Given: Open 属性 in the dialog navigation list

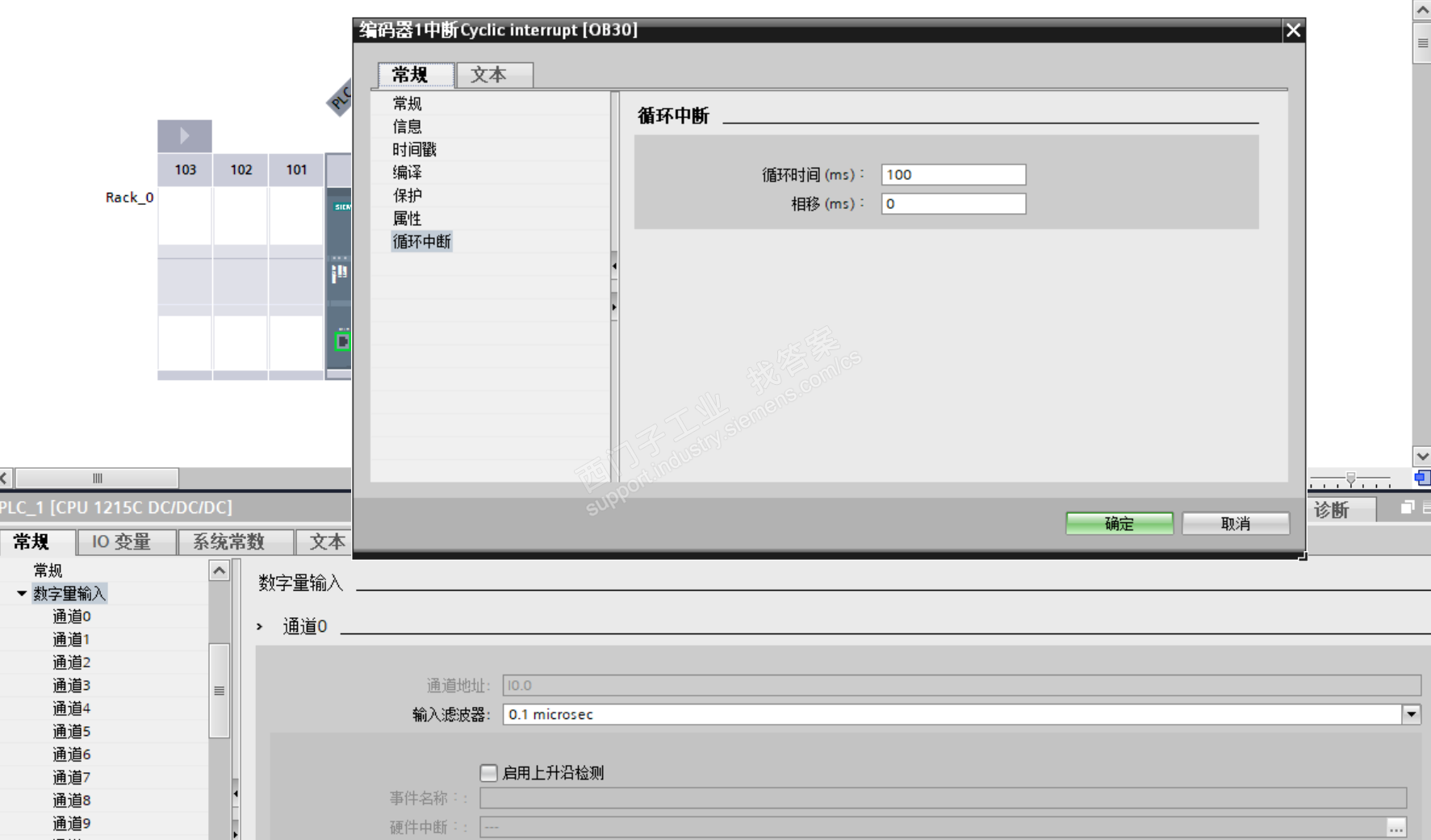Looking at the screenshot, I should [x=407, y=219].
